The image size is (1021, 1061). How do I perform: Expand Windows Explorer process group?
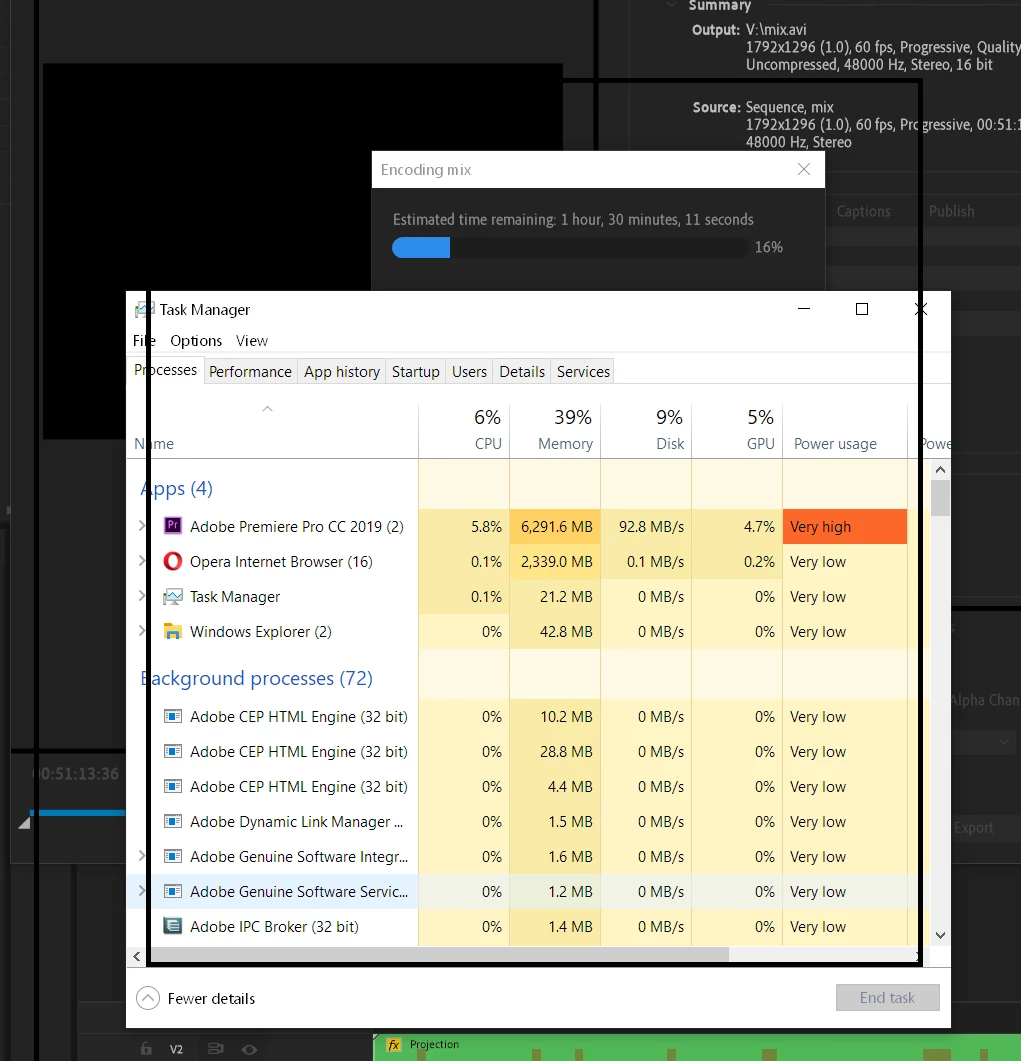[141, 631]
